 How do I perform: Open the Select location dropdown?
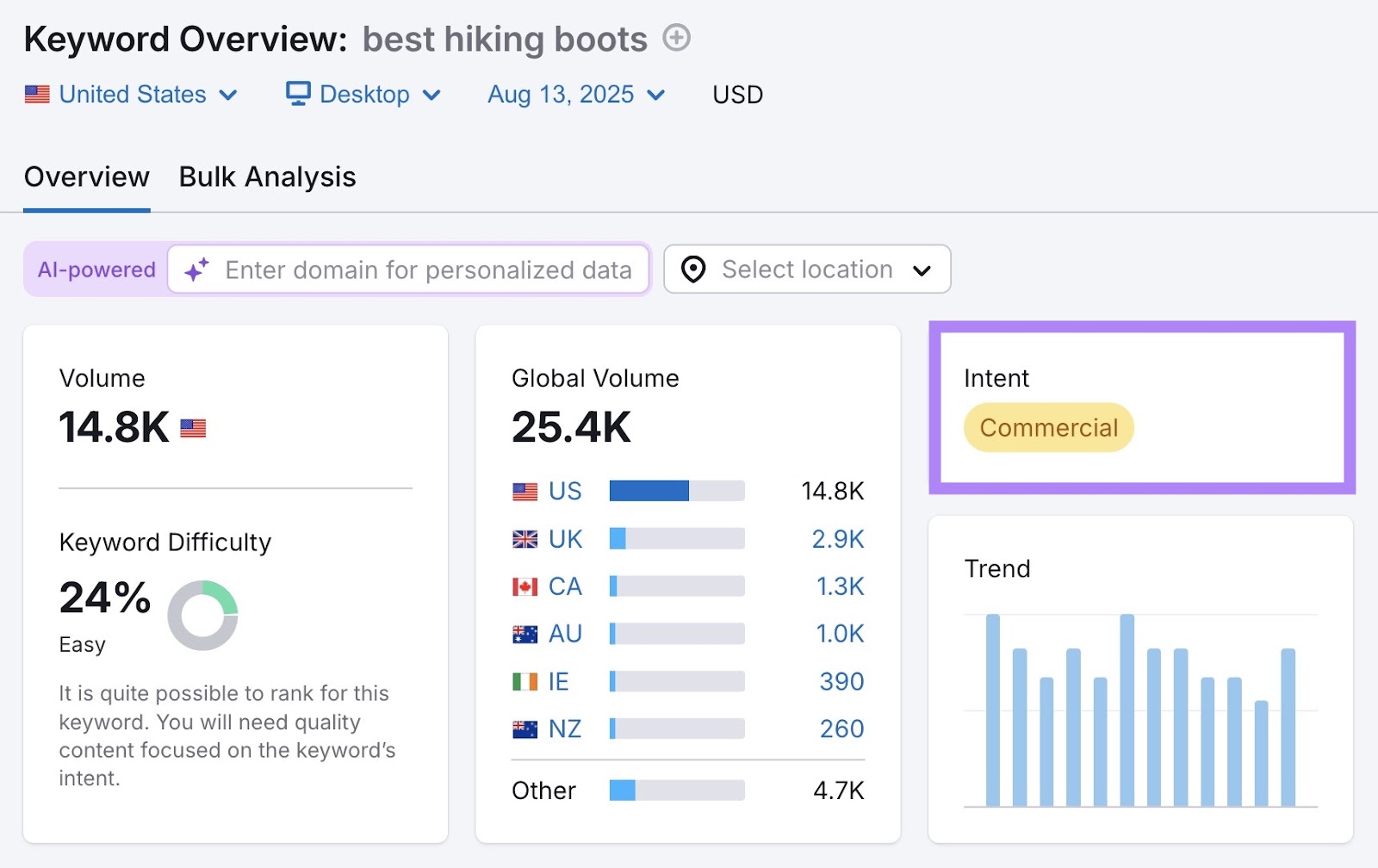pyautogui.click(x=805, y=270)
